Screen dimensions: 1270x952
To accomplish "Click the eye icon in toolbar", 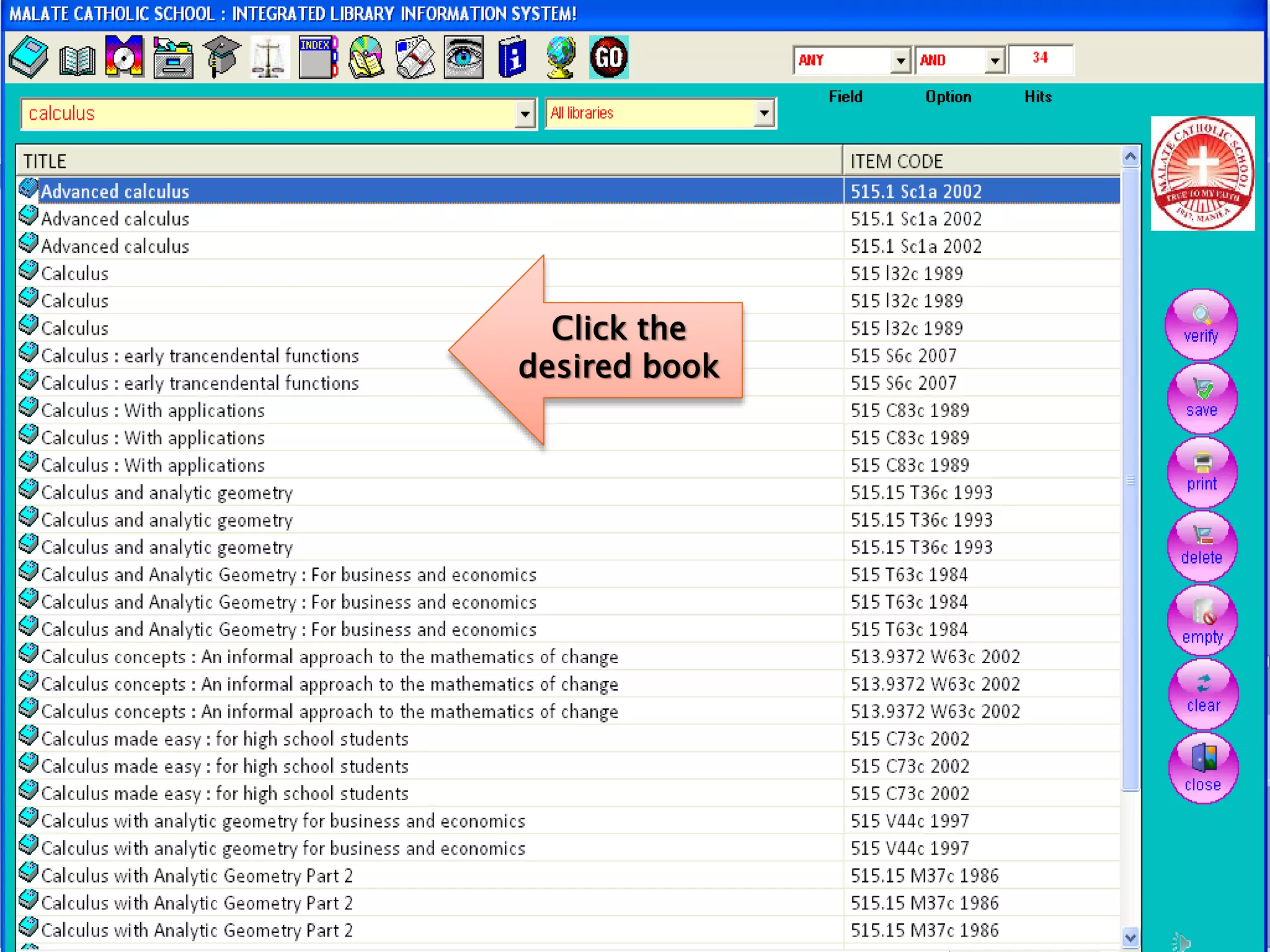I will coord(463,58).
